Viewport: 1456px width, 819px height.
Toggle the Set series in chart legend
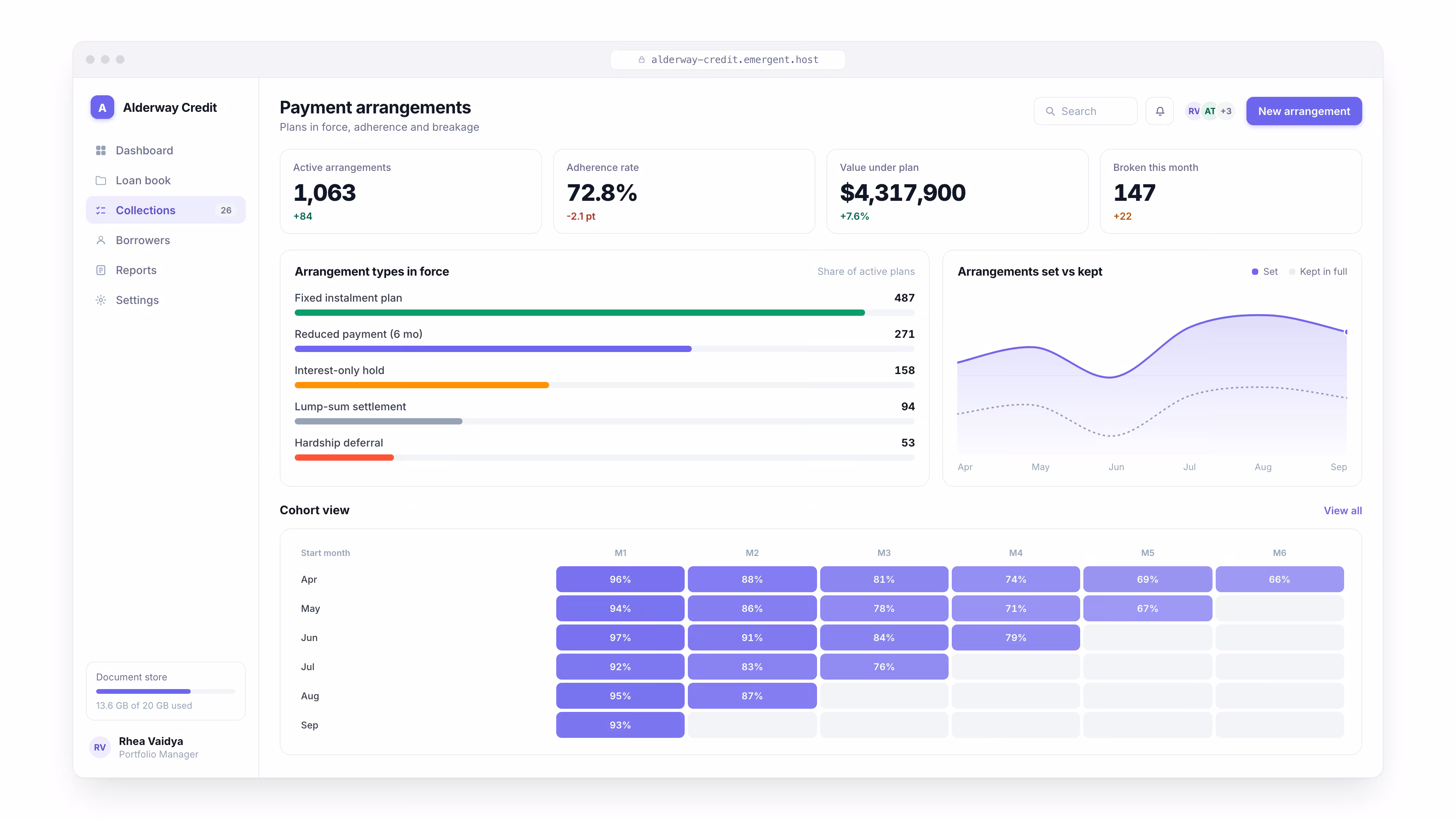[1265, 272]
